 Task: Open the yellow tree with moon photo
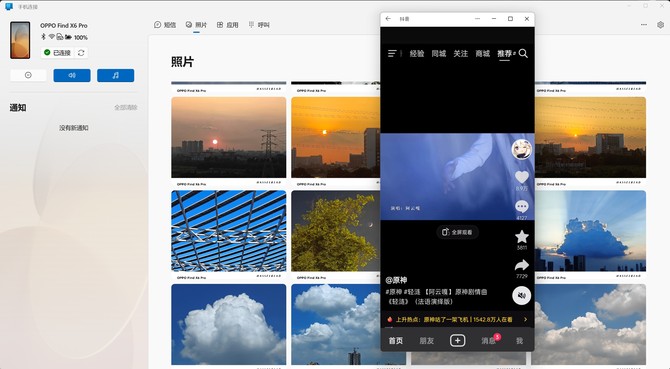click(335, 231)
